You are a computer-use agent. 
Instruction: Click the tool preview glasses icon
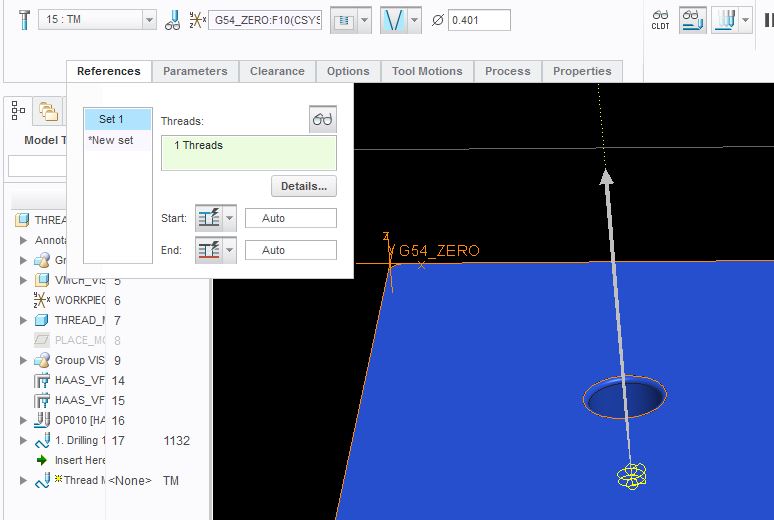(173, 20)
